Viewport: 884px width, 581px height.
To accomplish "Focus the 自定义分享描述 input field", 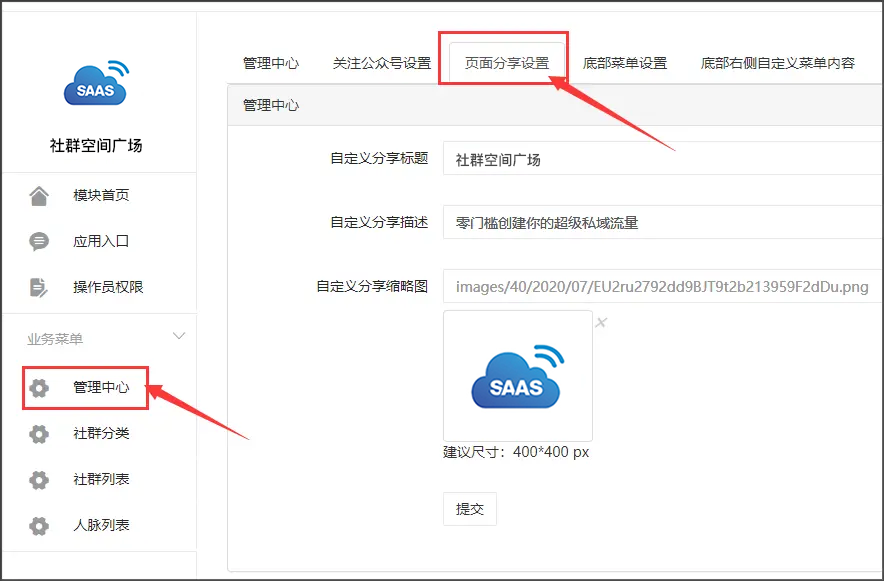I will (x=663, y=222).
